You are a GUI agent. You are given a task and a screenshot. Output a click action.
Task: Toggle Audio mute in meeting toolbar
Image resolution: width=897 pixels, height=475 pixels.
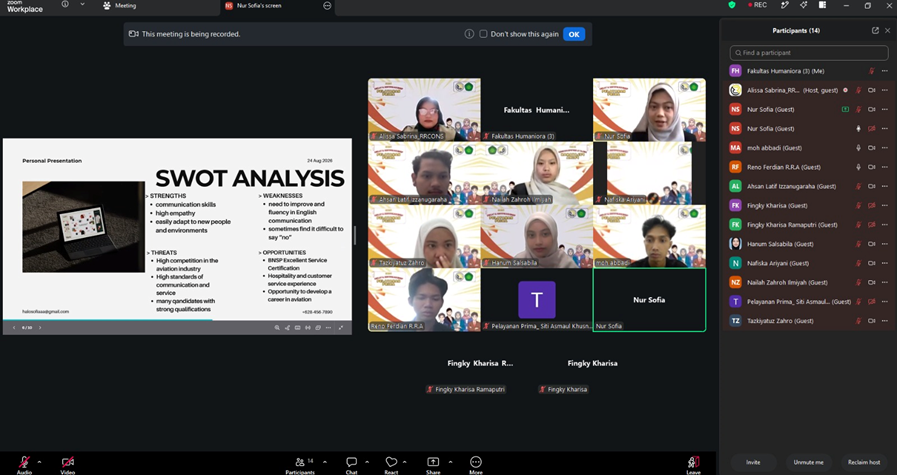[x=24, y=465]
